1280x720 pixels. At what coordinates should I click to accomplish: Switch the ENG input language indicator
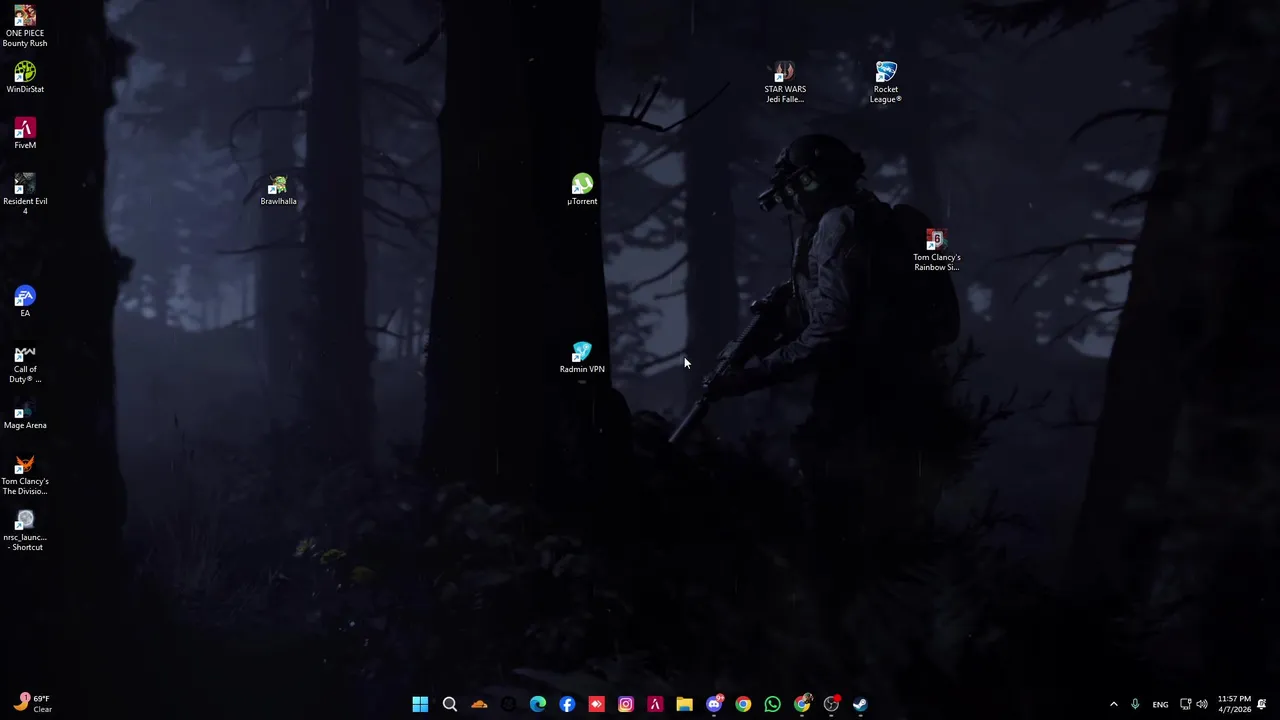tap(1160, 704)
